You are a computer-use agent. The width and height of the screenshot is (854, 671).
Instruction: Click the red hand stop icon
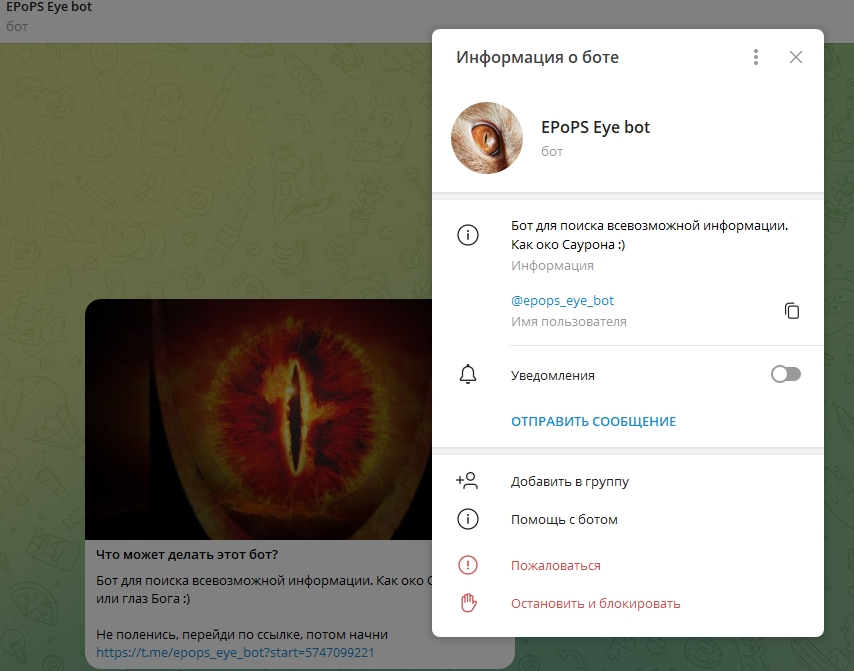(x=468, y=603)
